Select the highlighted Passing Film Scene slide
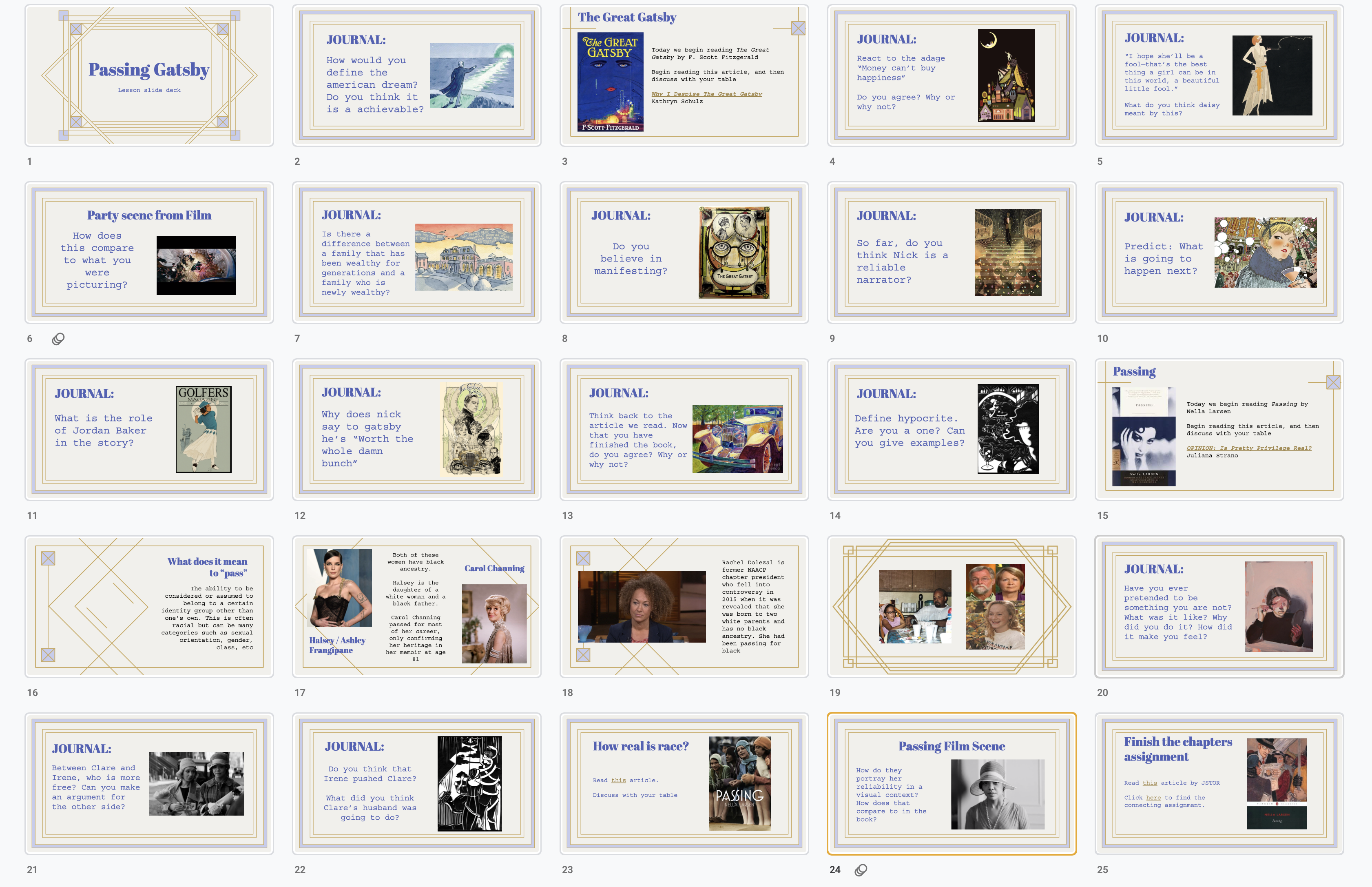 pyautogui.click(x=951, y=783)
